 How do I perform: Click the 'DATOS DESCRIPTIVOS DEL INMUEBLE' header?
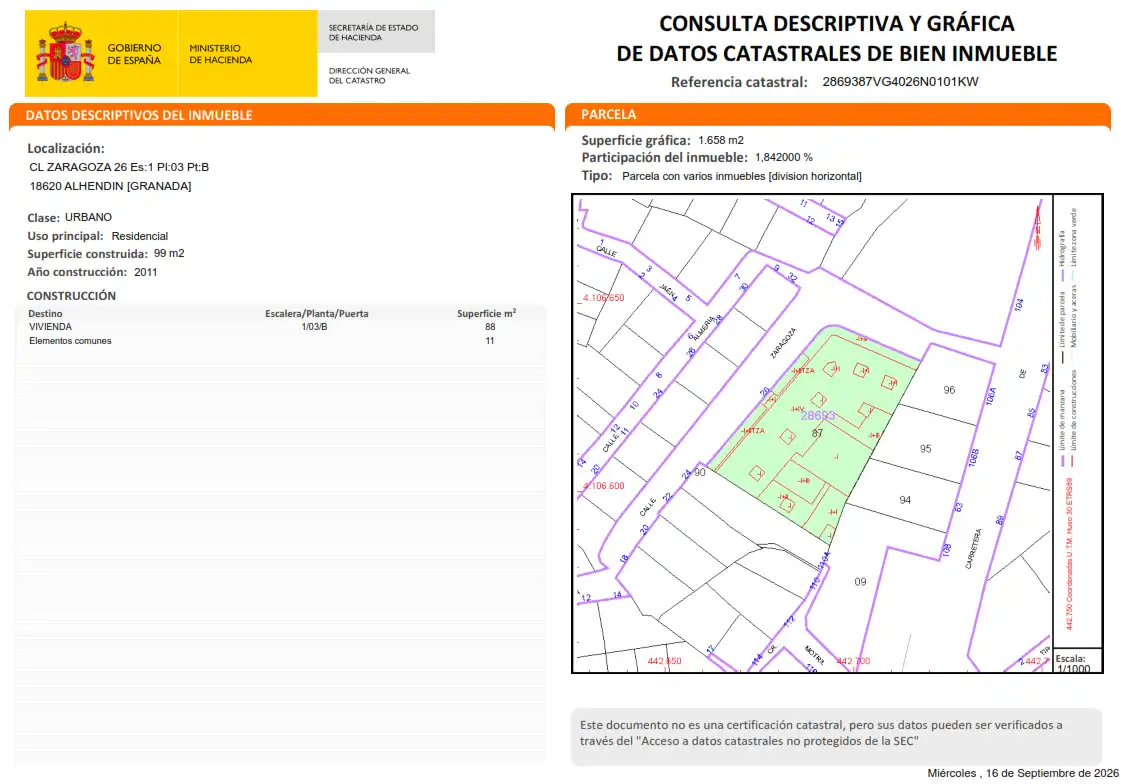coord(139,115)
